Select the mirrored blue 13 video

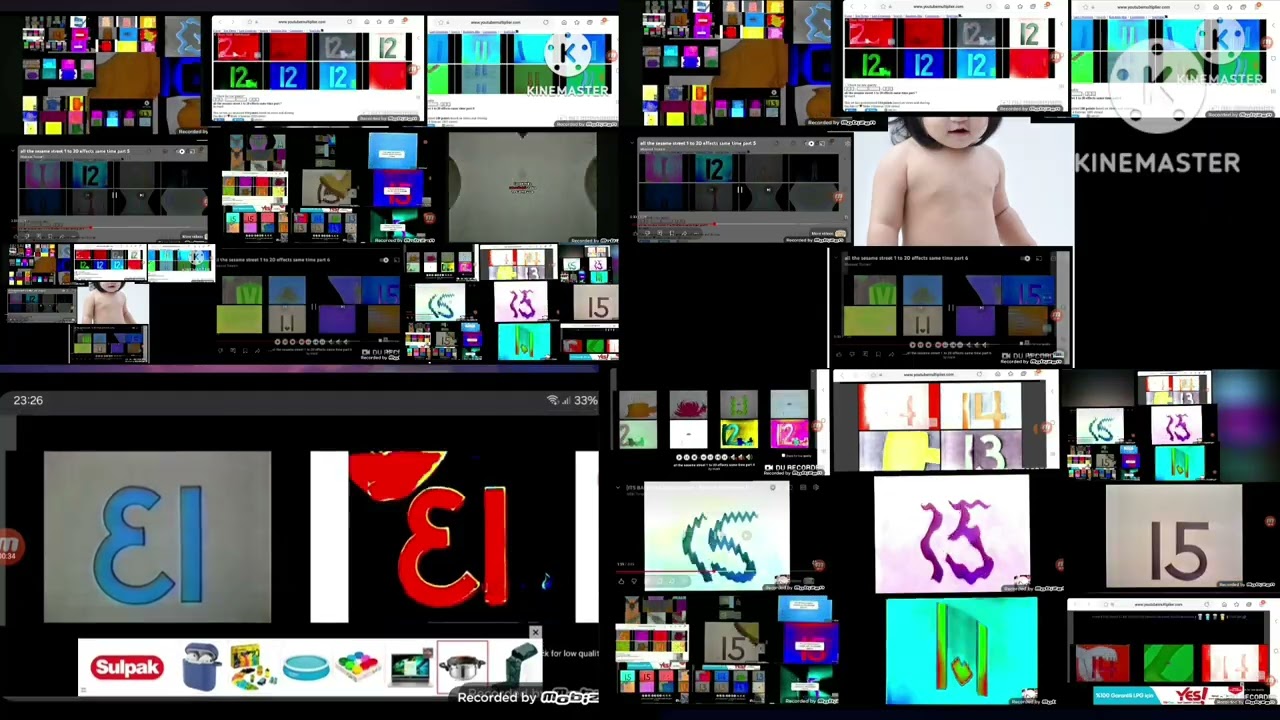pyautogui.click(x=157, y=537)
